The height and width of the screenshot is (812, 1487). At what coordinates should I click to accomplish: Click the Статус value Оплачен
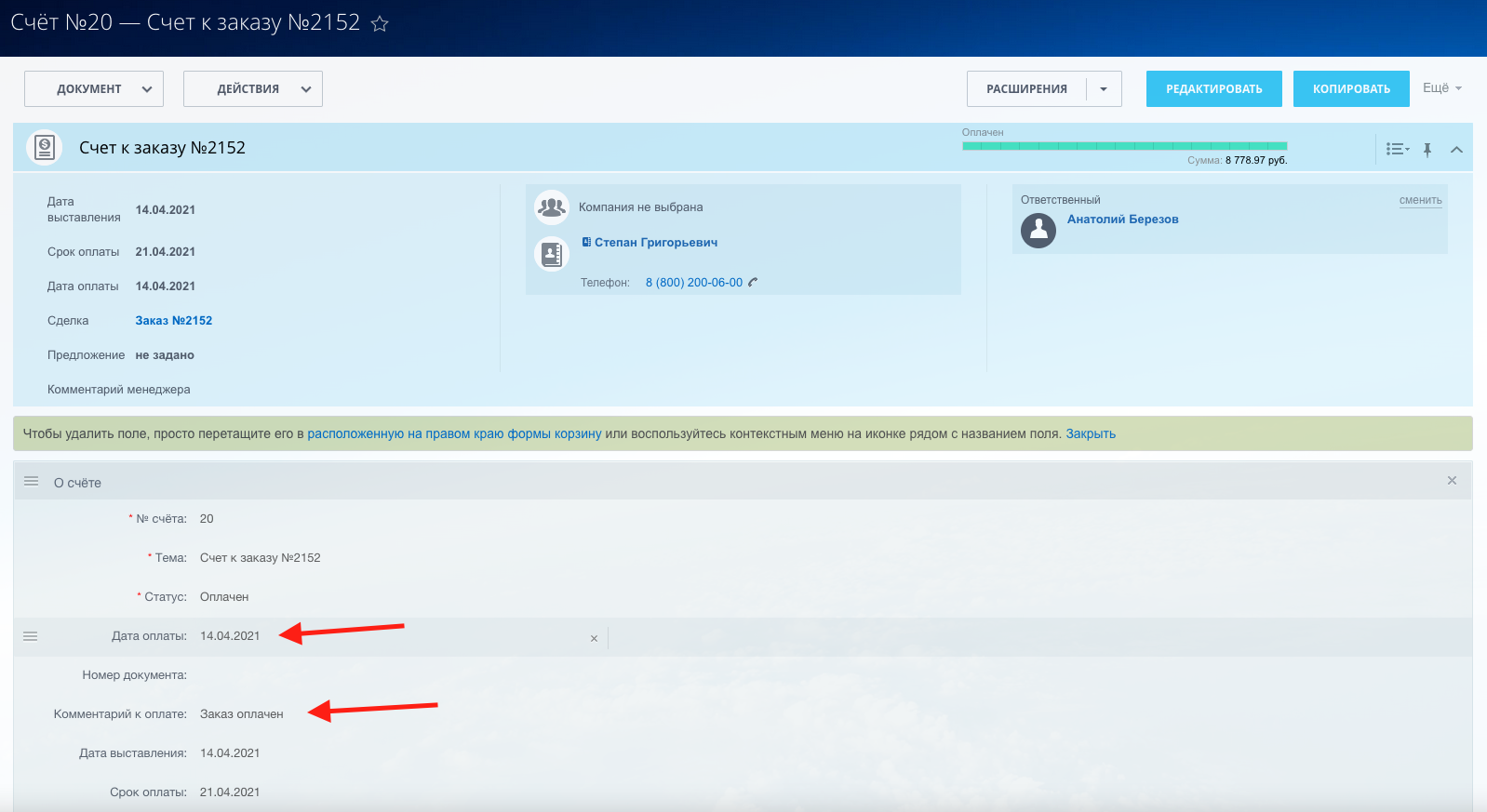224,597
